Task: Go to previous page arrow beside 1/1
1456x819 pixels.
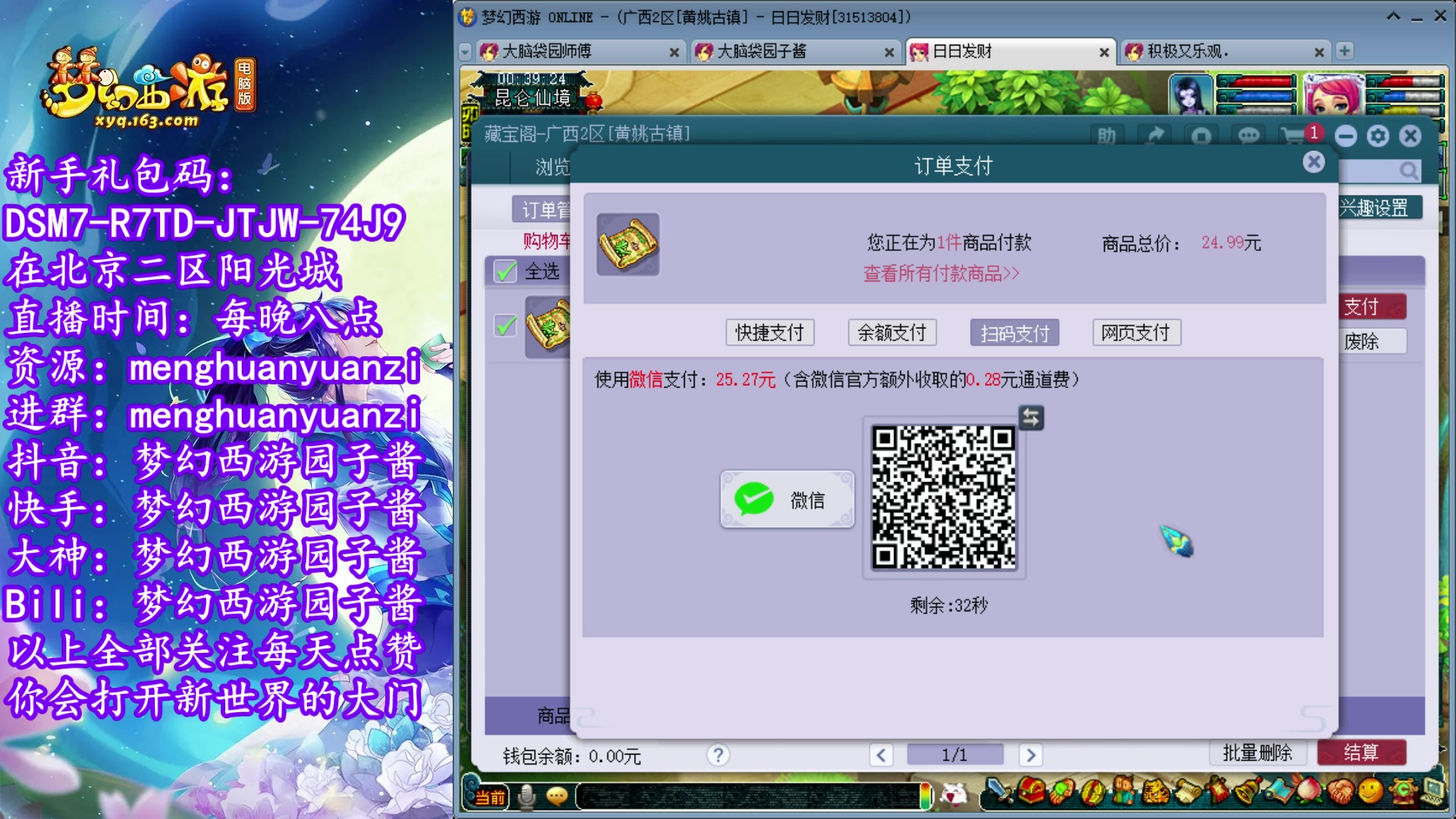Action: pos(881,755)
